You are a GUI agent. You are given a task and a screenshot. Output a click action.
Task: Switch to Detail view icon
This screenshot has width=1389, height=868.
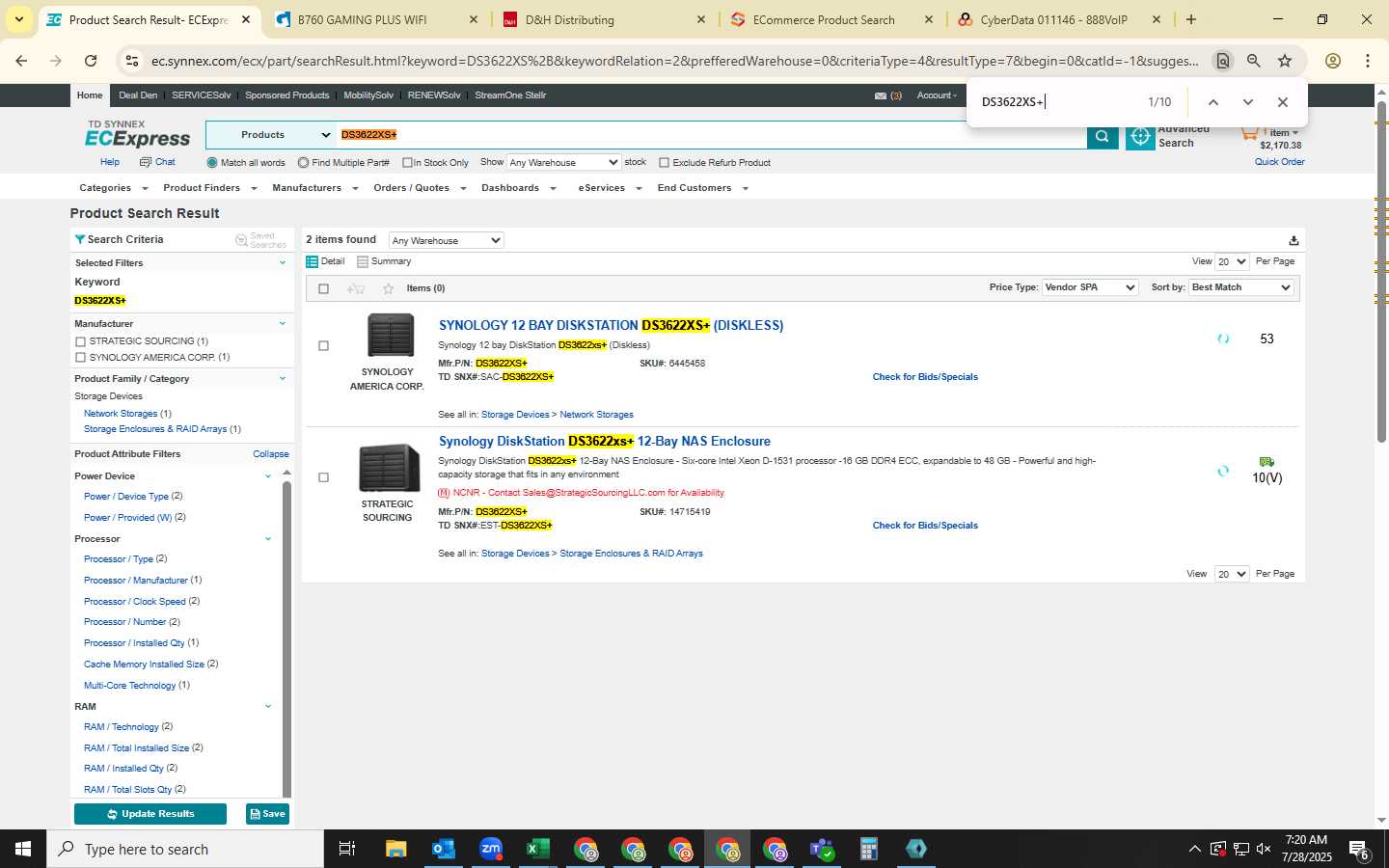tap(313, 261)
